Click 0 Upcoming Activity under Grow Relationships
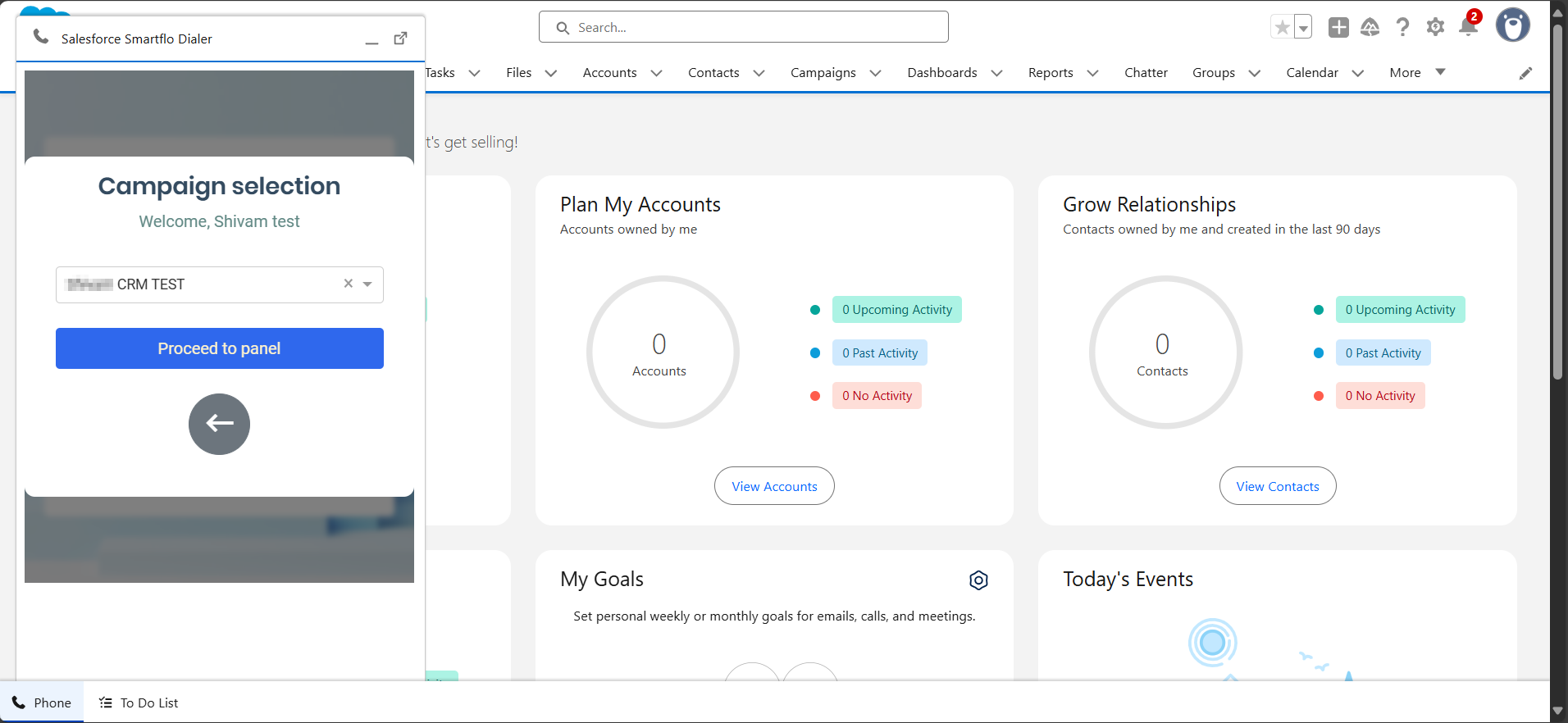This screenshot has width=1568, height=723. click(x=1400, y=310)
